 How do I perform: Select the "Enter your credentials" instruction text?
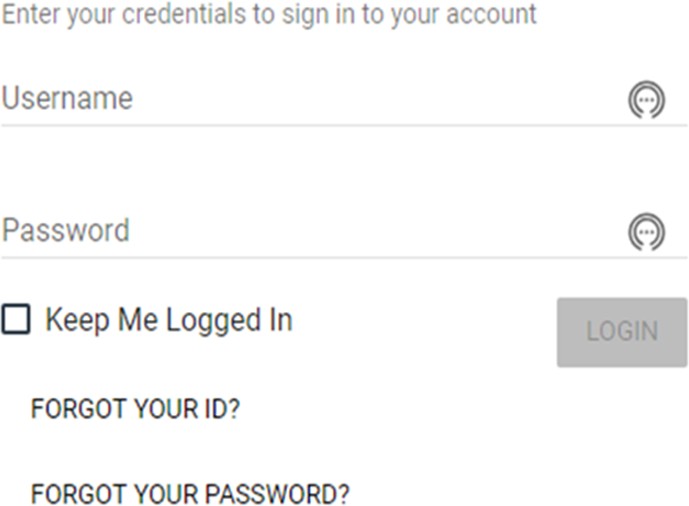coord(269,14)
